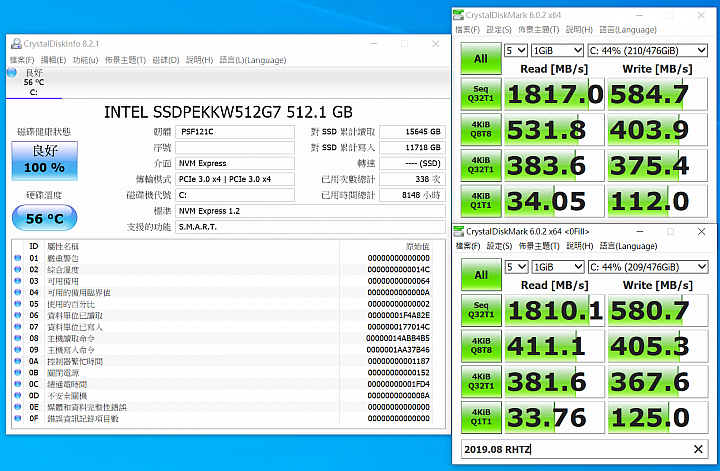Run All tests in 0Fill CrystalDiskMark

click(481, 275)
